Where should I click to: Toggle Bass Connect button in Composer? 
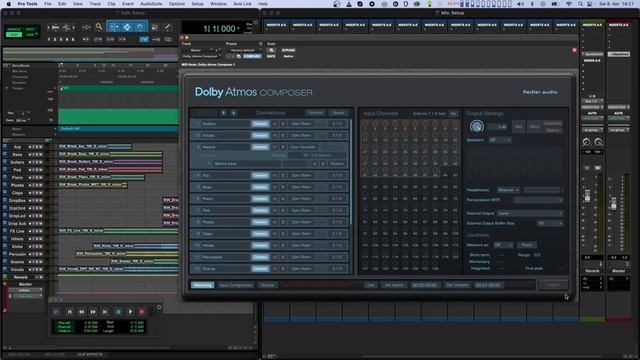click(260, 187)
